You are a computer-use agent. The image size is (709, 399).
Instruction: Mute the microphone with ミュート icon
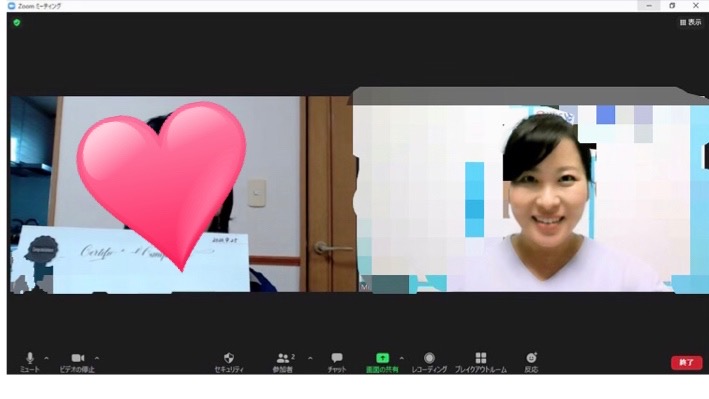[x=30, y=362]
